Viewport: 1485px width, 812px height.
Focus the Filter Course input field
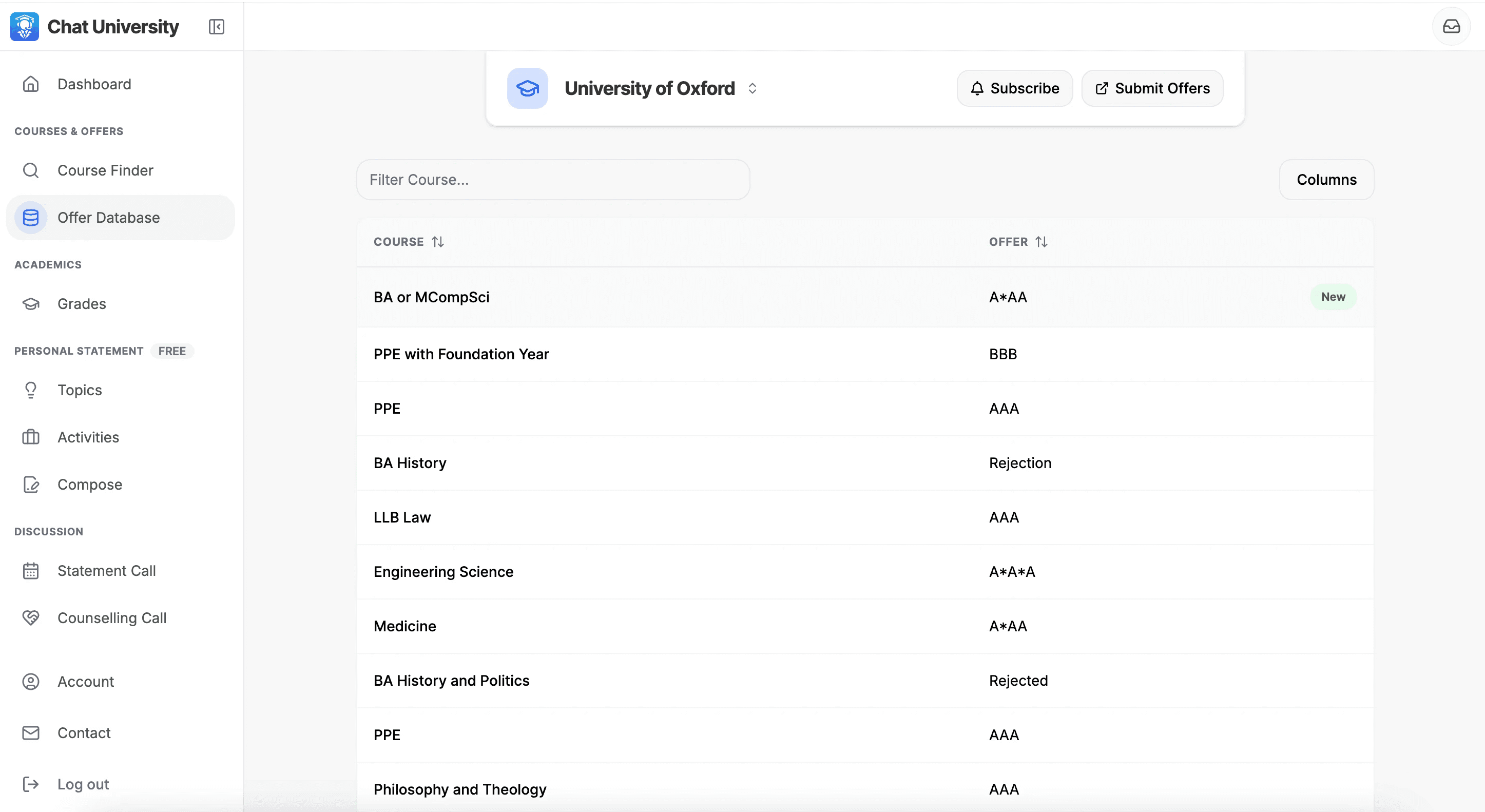click(553, 180)
